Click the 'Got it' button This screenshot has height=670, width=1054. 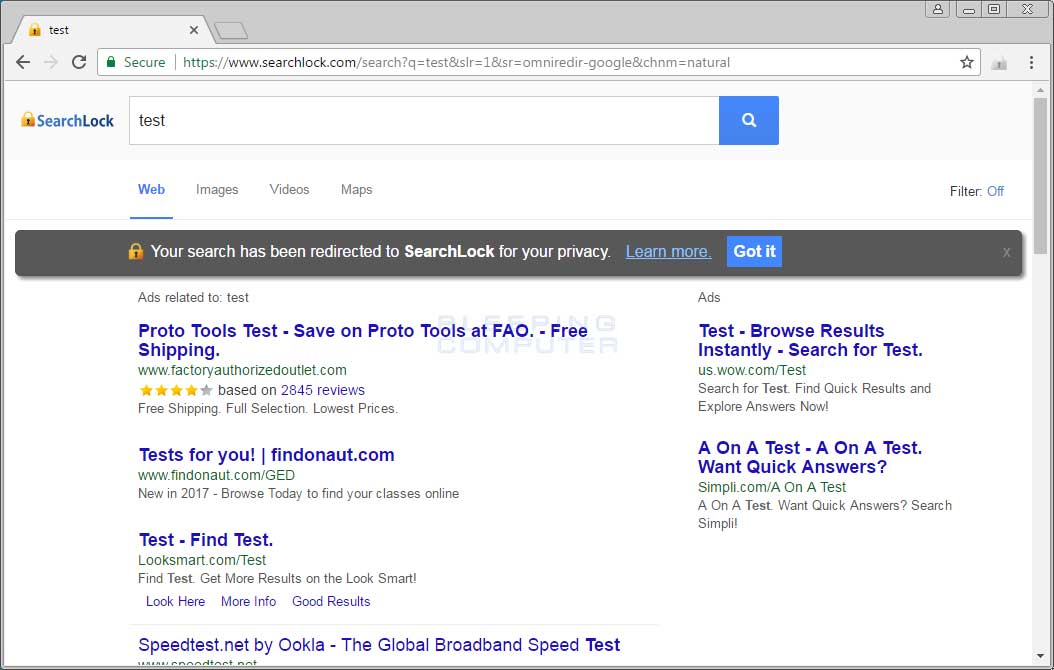[x=754, y=251]
